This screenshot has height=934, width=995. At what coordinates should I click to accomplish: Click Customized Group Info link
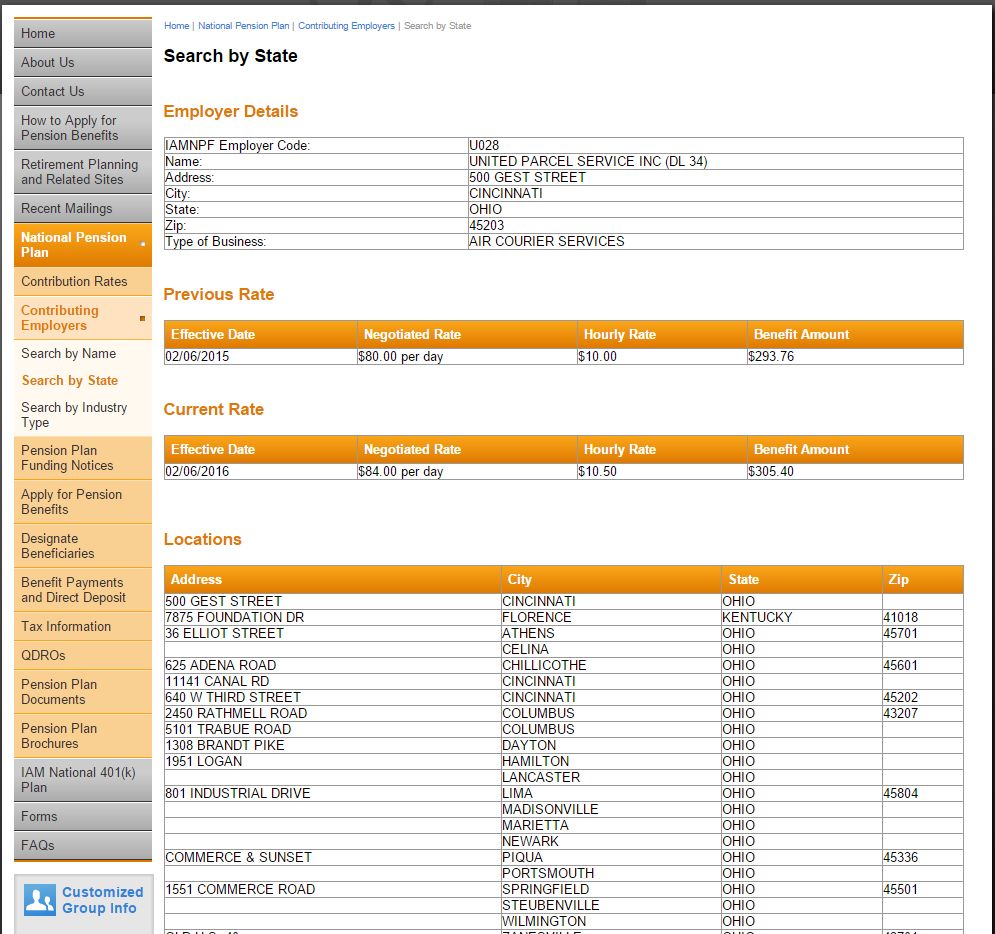(x=102, y=900)
